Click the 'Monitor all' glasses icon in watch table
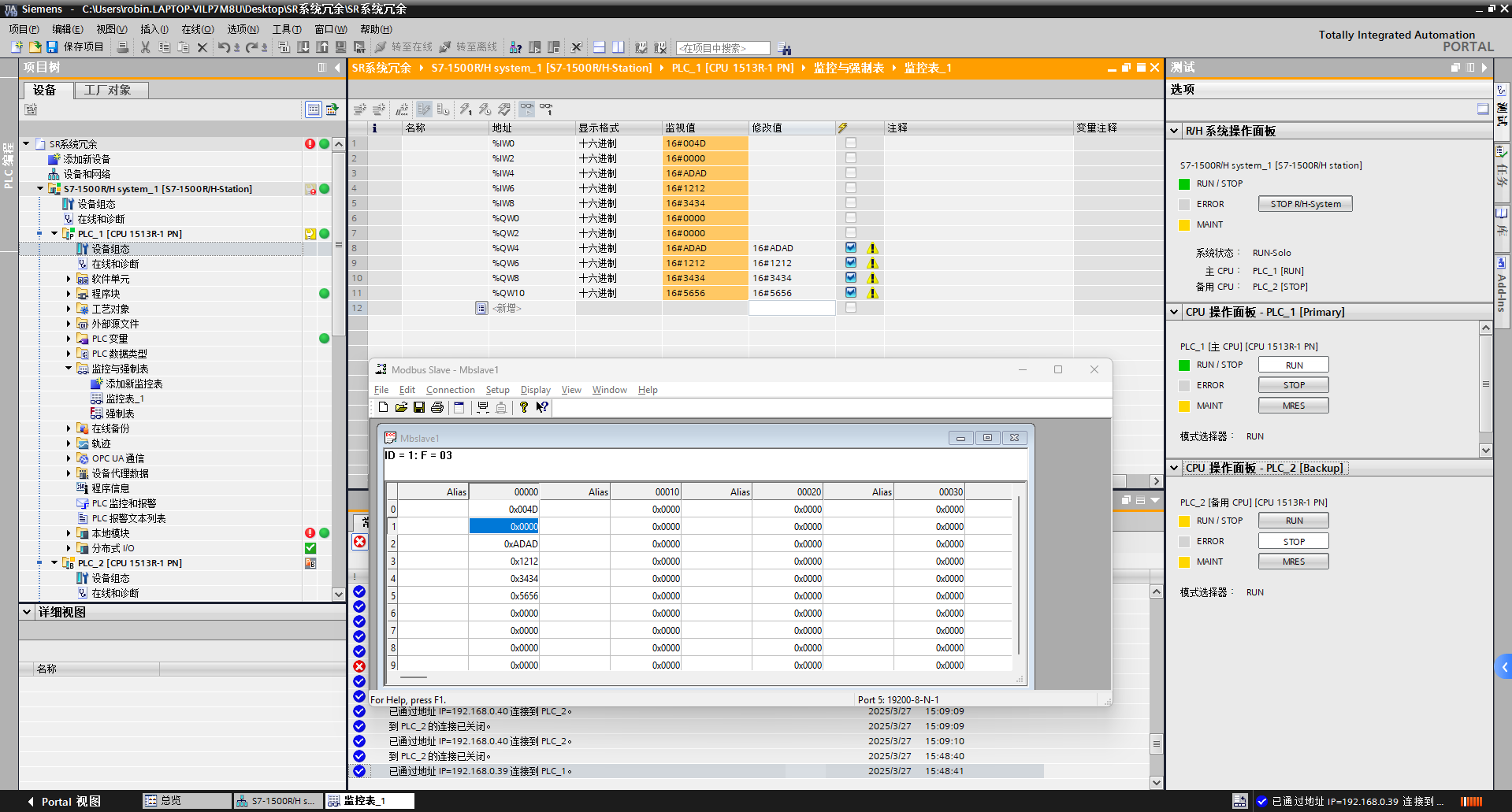1512x812 pixels. click(x=527, y=109)
